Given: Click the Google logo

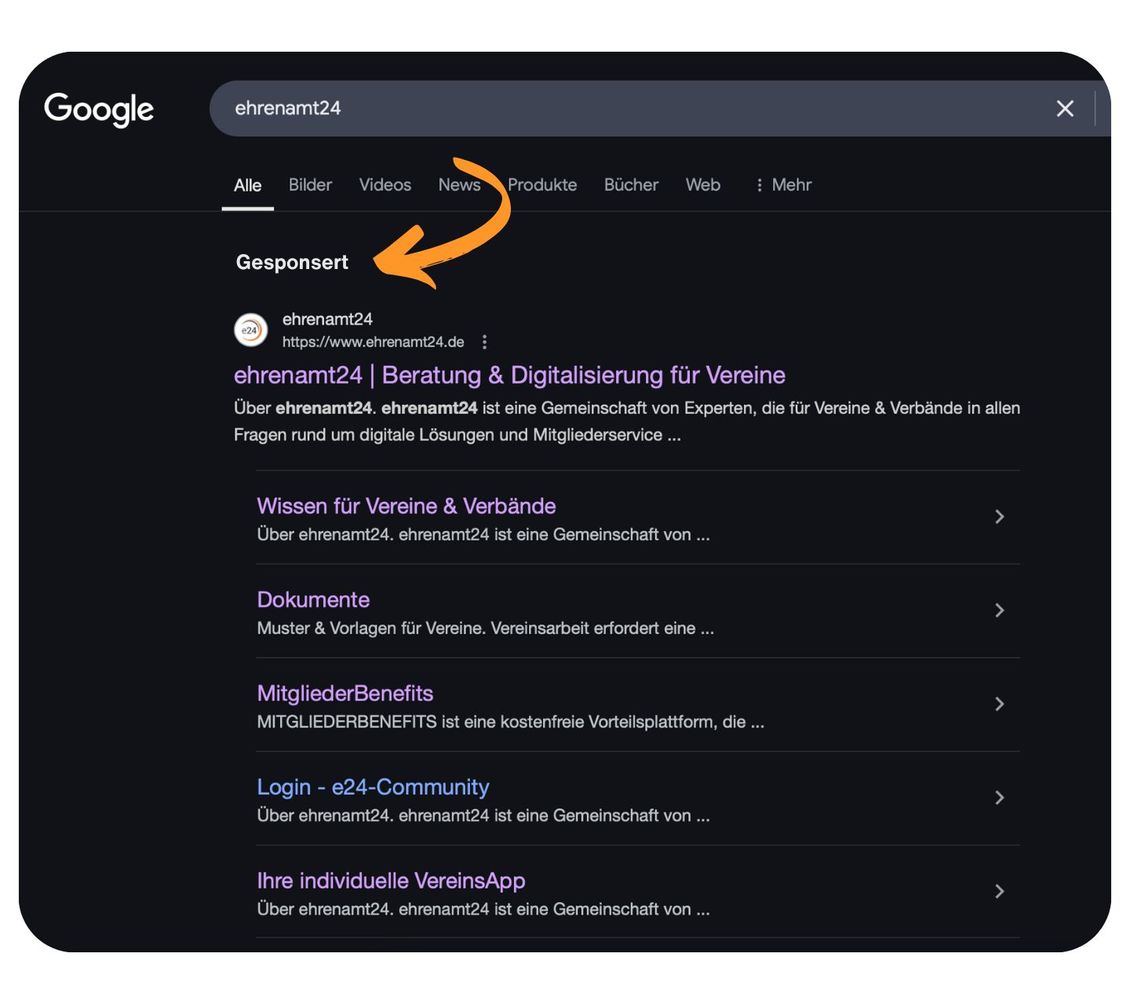Looking at the screenshot, I should click(99, 110).
